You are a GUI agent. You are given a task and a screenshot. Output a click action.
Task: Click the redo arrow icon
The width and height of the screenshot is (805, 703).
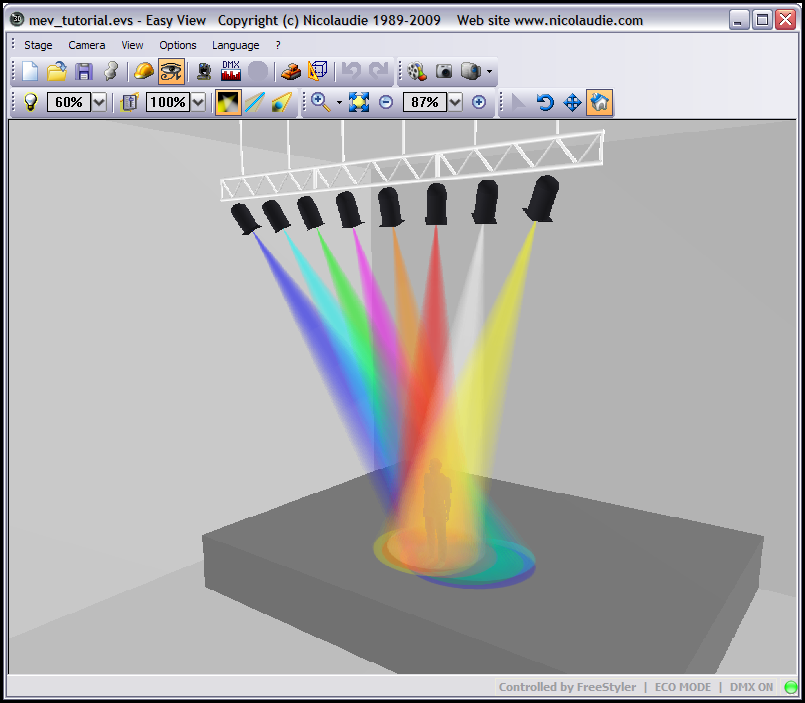pyautogui.click(x=378, y=71)
